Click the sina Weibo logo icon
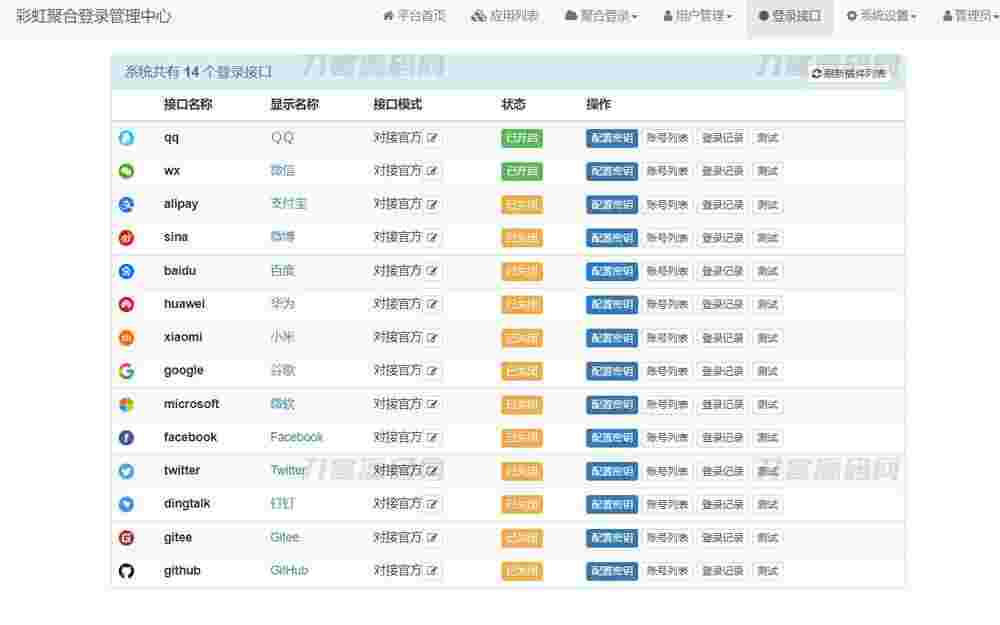Screen dimensions: 1000x625 [126, 238]
